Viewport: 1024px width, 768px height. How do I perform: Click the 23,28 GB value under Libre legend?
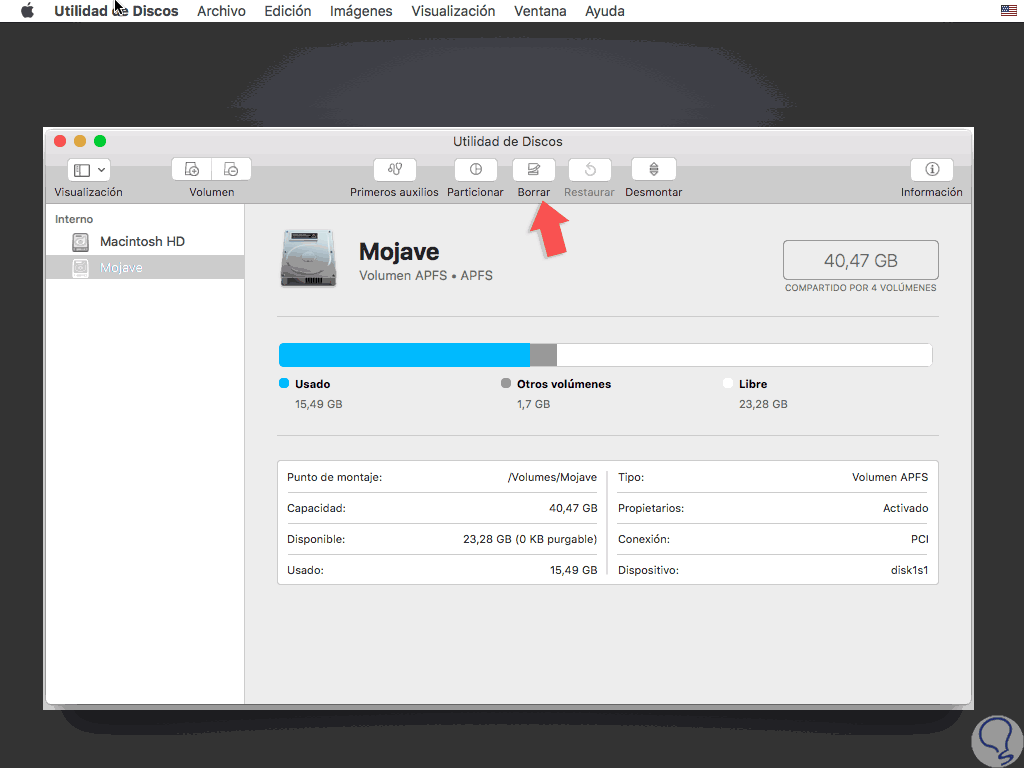[763, 404]
